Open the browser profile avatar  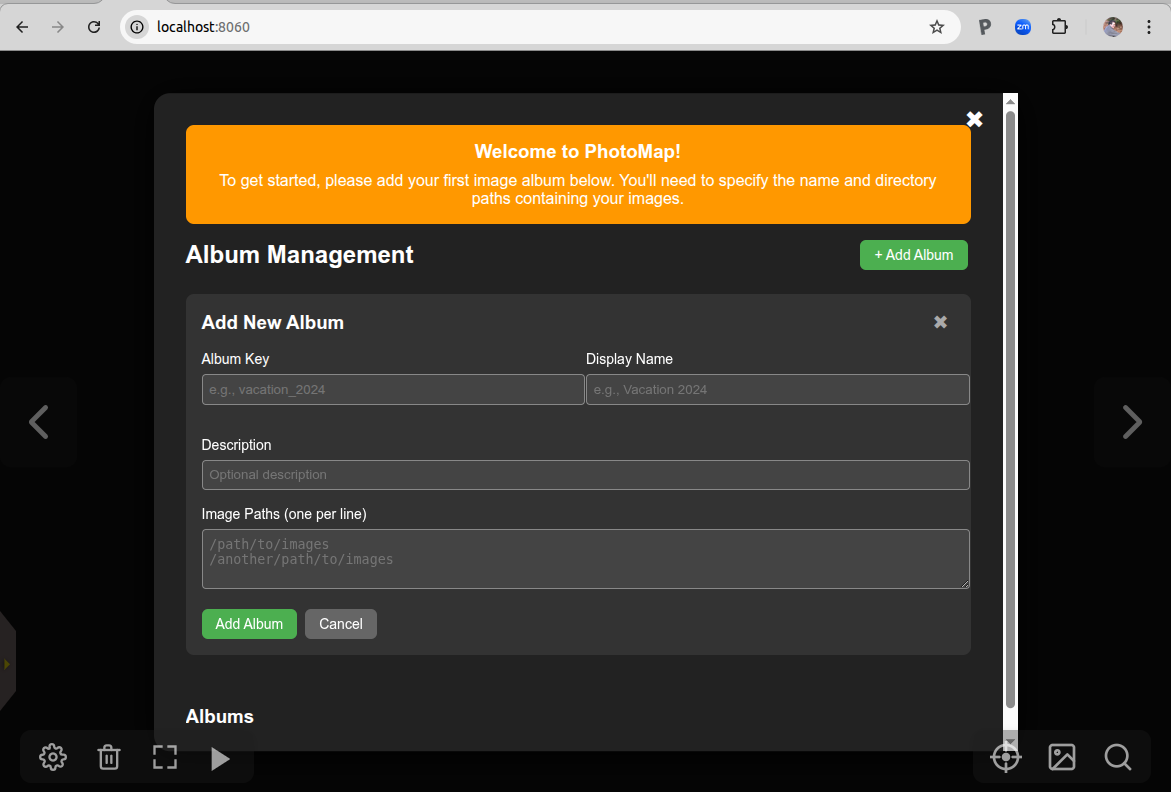1113,27
